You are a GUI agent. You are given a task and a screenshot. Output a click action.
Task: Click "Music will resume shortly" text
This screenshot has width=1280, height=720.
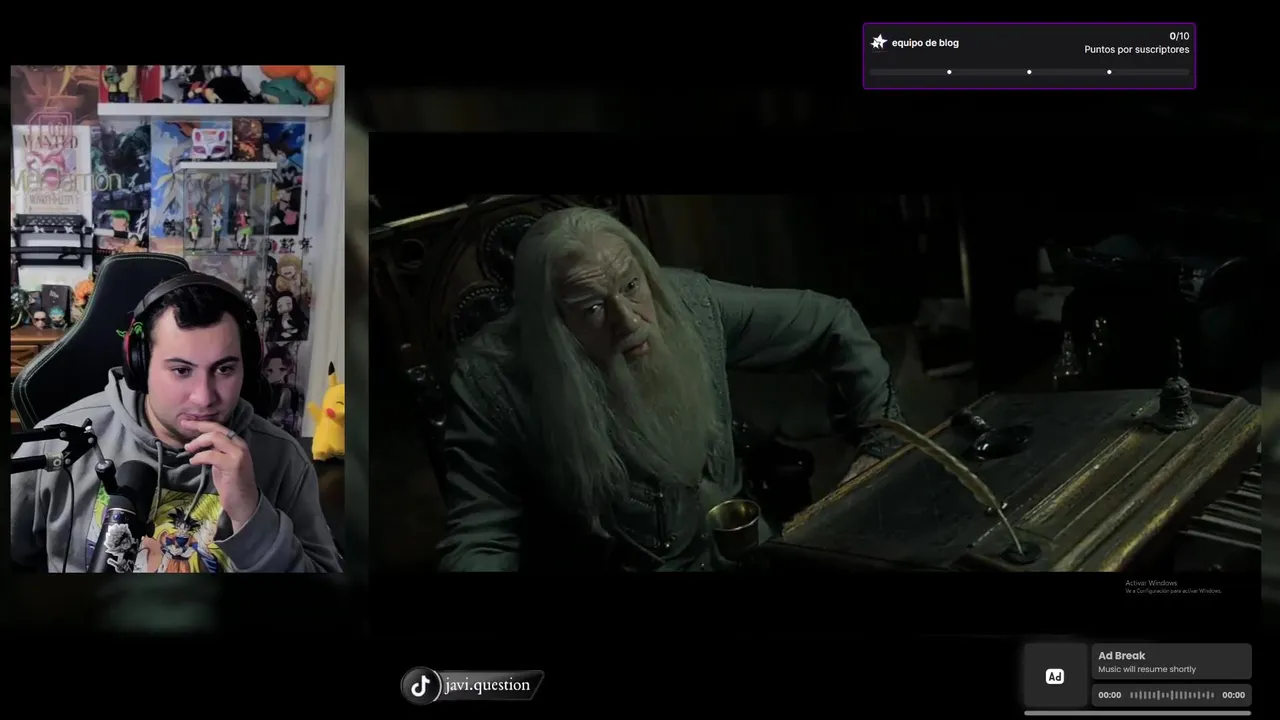pyautogui.click(x=1147, y=670)
